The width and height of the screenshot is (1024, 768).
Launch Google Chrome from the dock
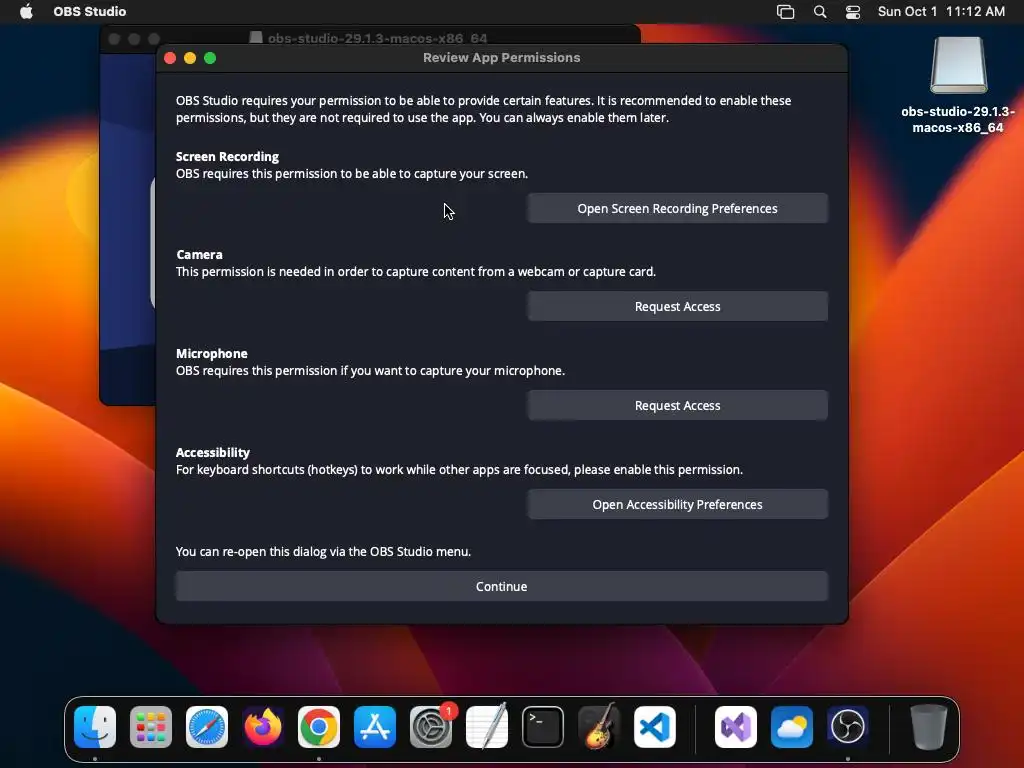tap(319, 727)
